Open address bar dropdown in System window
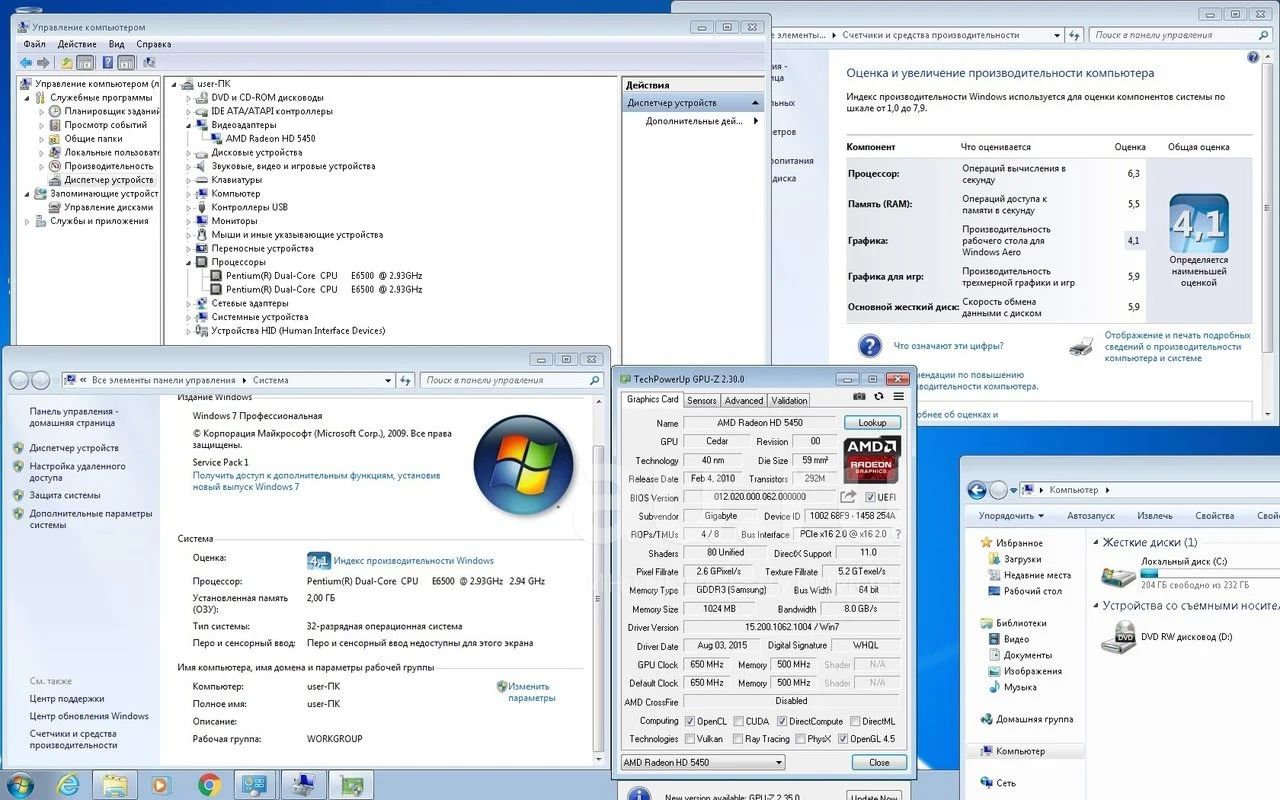 point(388,380)
